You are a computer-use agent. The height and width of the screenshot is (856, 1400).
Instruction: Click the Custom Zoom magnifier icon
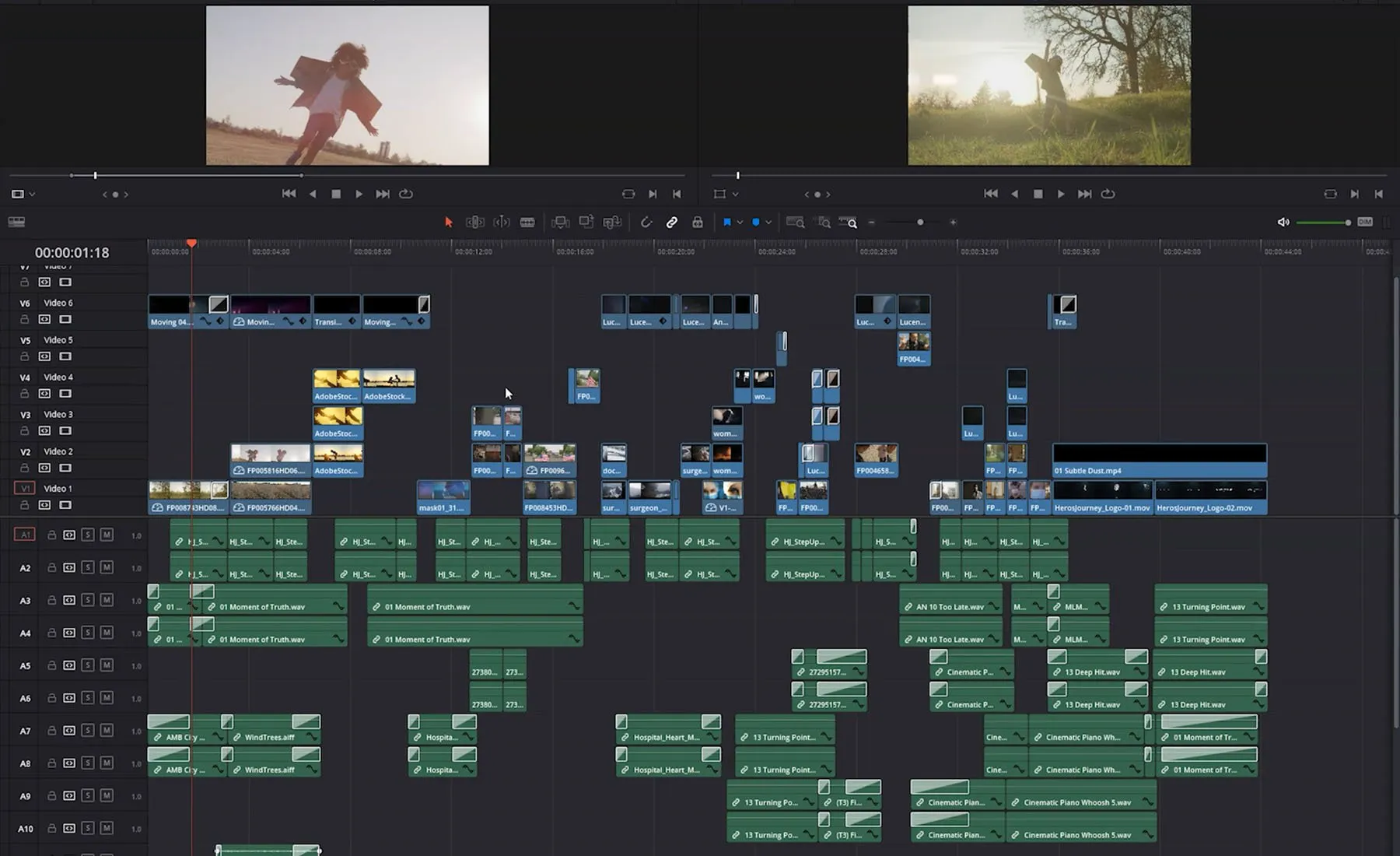click(x=849, y=223)
